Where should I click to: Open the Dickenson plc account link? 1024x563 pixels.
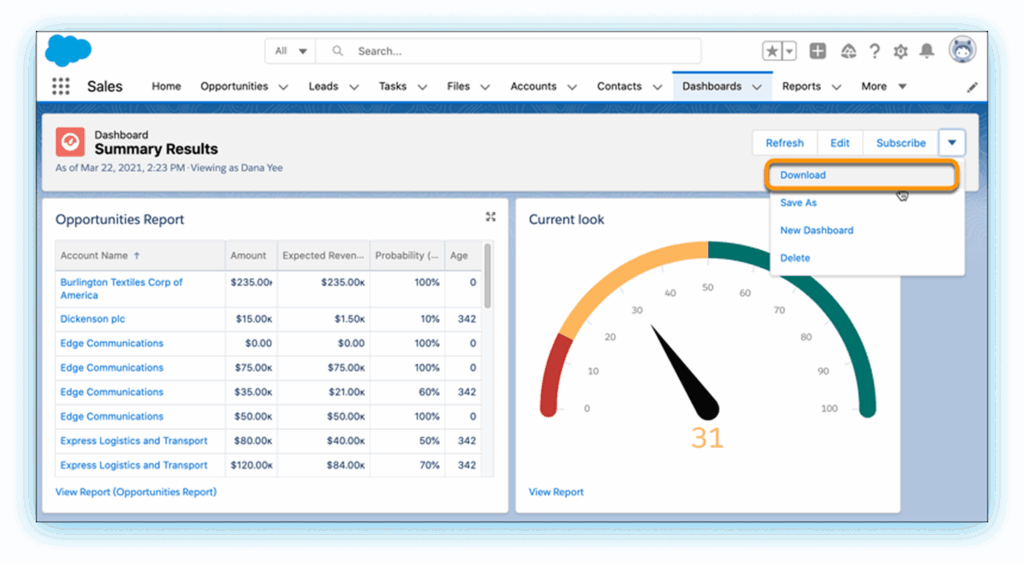click(92, 319)
